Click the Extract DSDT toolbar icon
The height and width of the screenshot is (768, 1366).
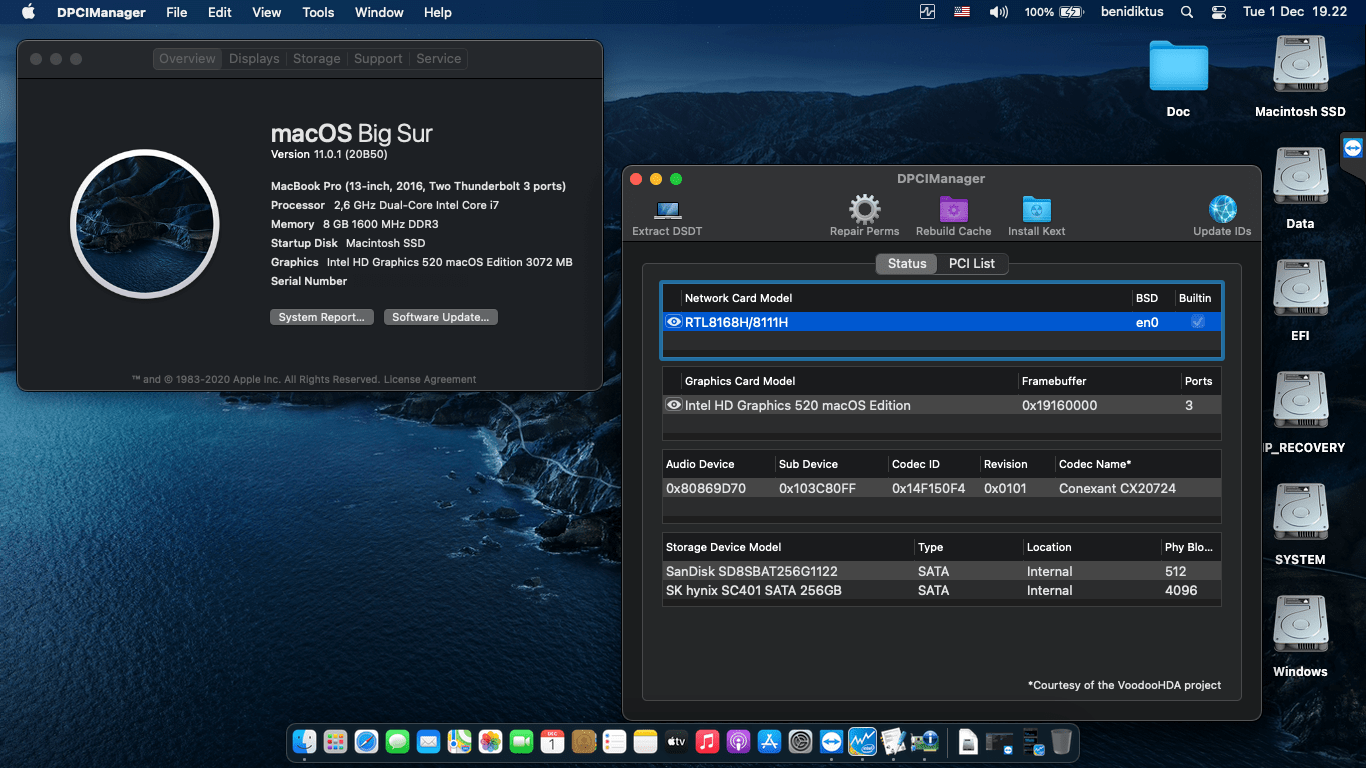click(x=667, y=210)
